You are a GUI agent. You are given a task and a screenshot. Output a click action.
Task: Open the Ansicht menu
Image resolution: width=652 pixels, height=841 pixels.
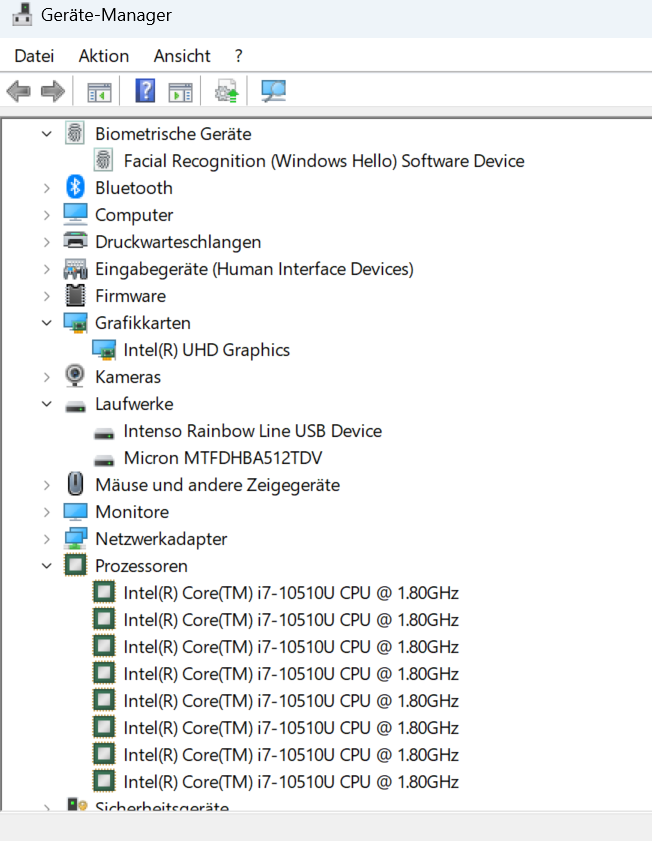pos(182,56)
